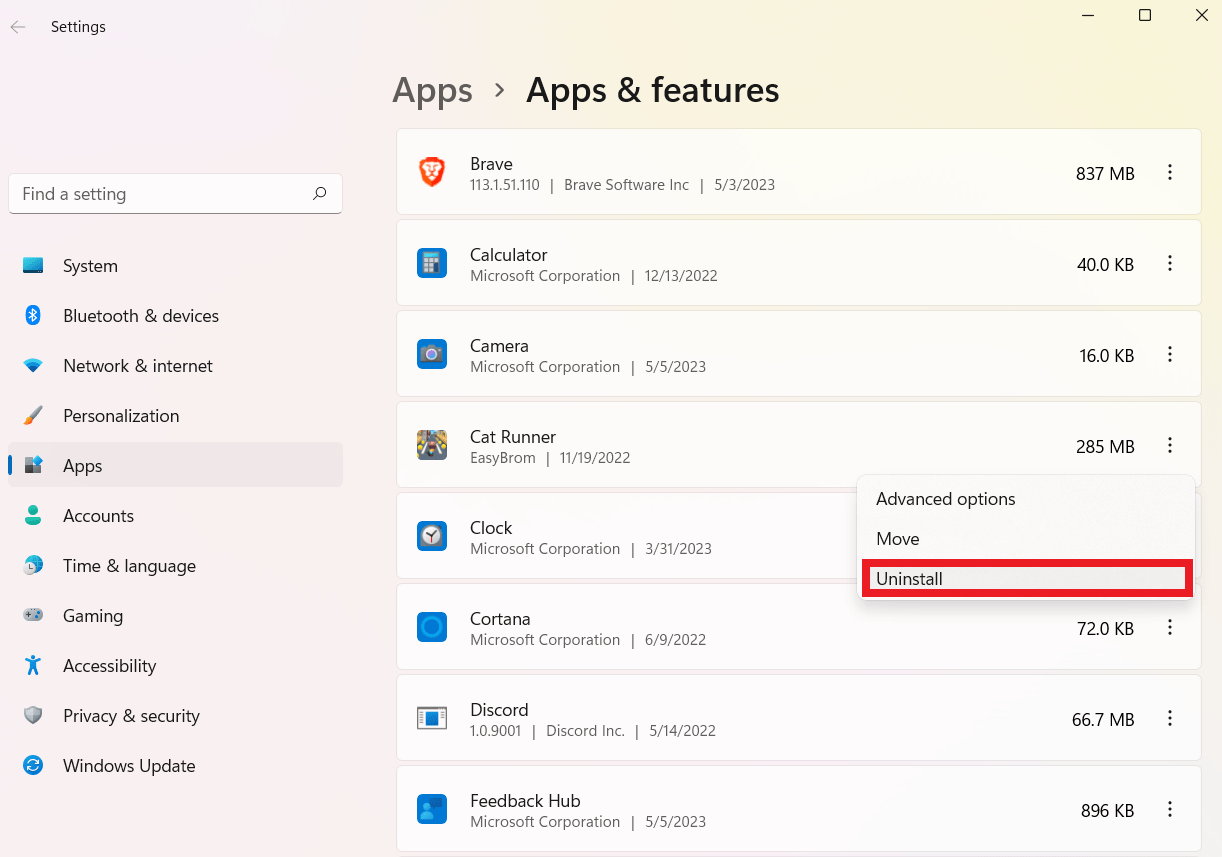Image resolution: width=1222 pixels, height=857 pixels.
Task: Click the Brave app name
Action: (491, 164)
